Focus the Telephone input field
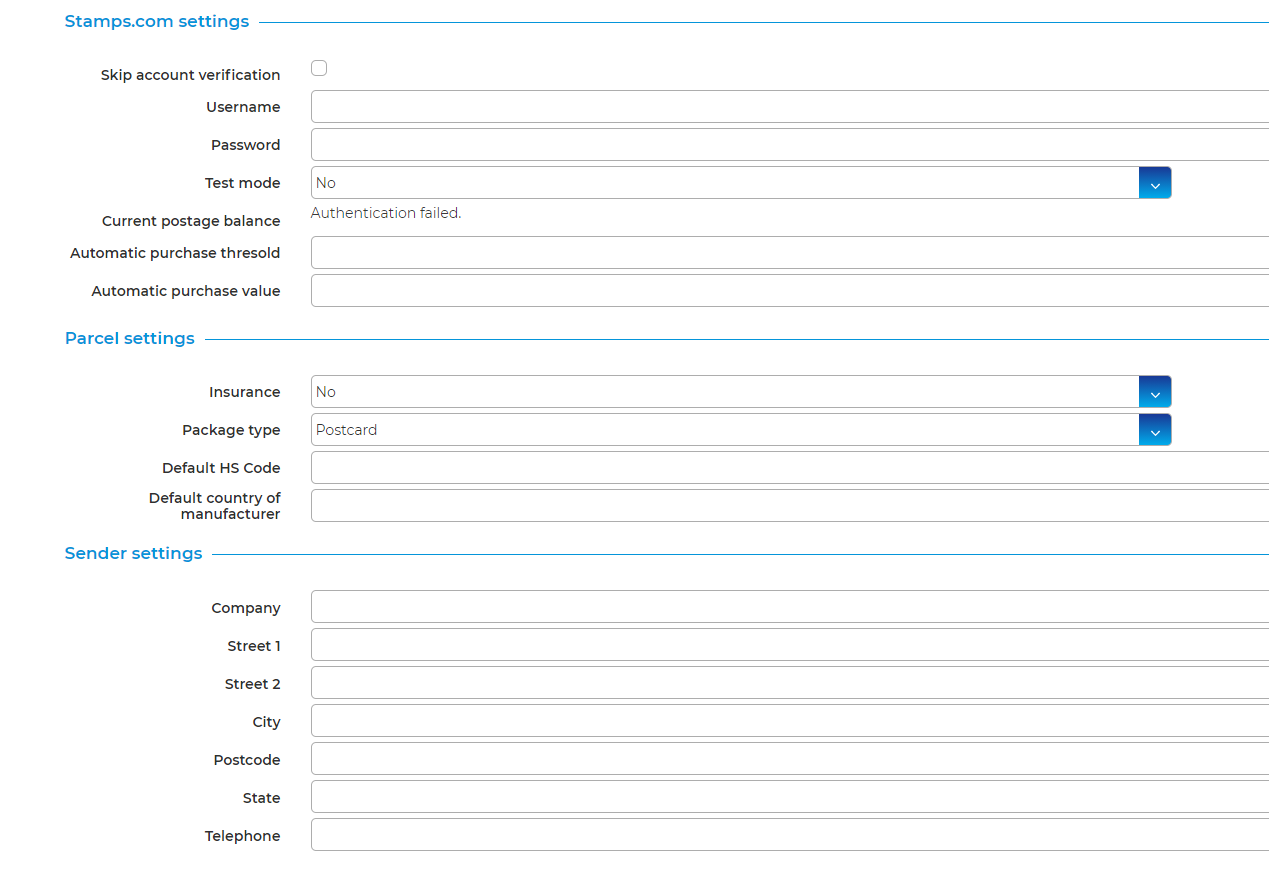The width and height of the screenshot is (1269, 877). pos(790,835)
